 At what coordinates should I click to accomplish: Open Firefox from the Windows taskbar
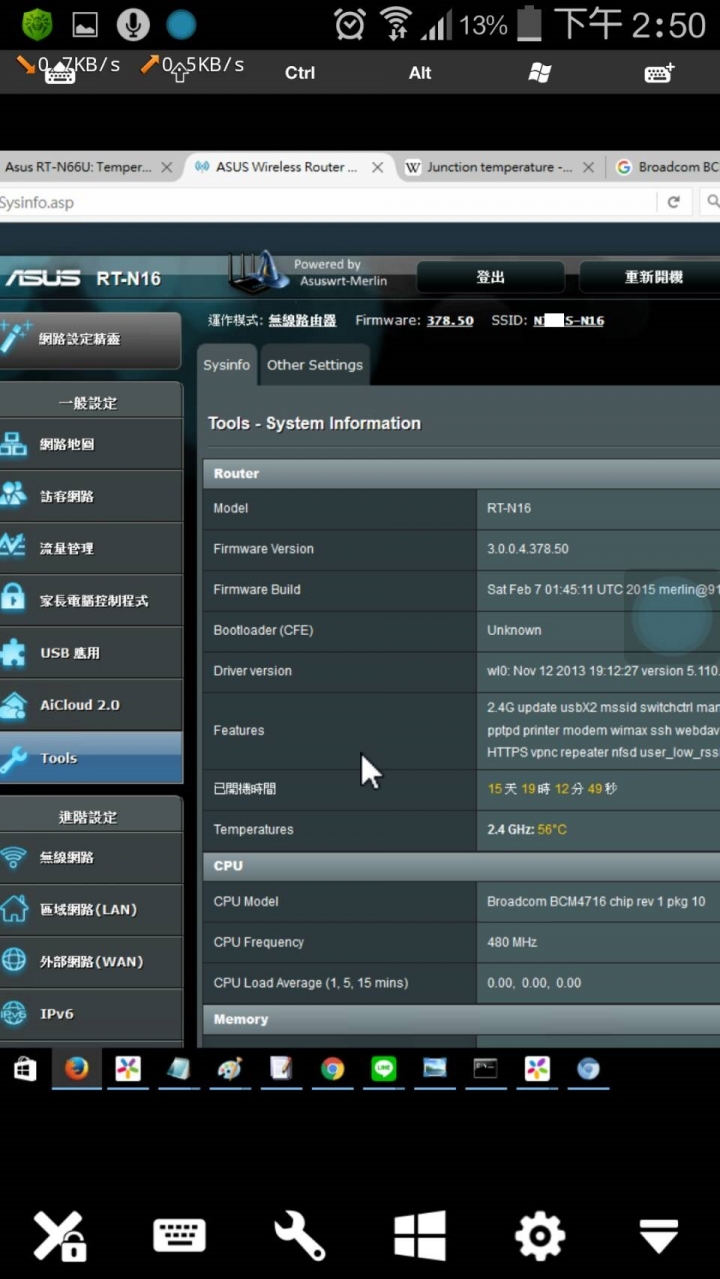(77, 1069)
